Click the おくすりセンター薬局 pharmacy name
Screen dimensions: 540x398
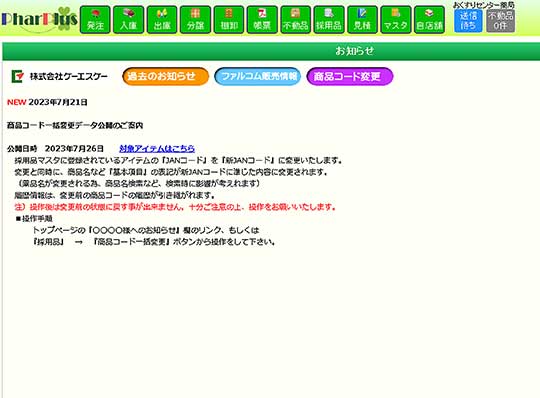(484, 5)
